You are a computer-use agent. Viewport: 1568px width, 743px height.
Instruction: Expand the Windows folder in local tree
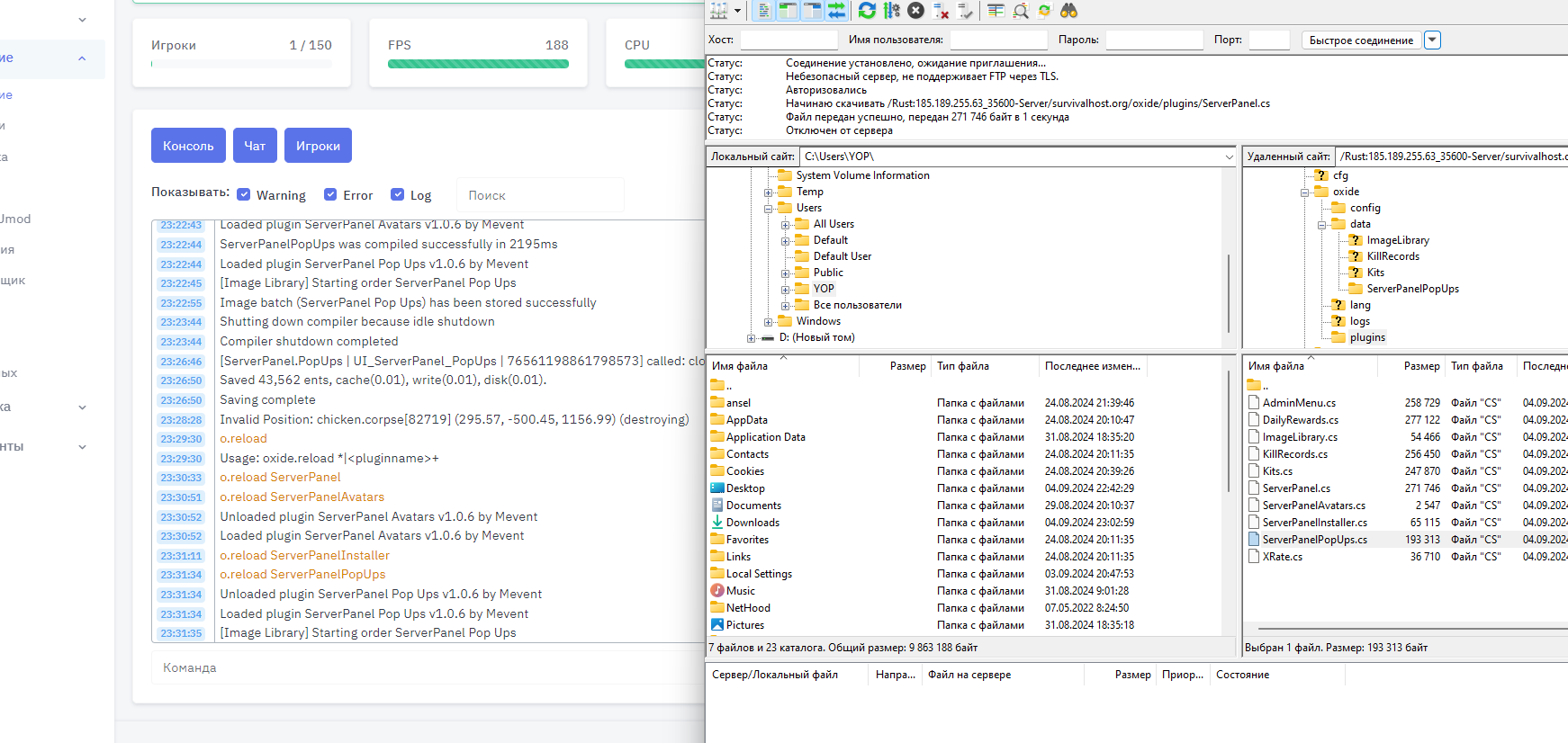(769, 322)
